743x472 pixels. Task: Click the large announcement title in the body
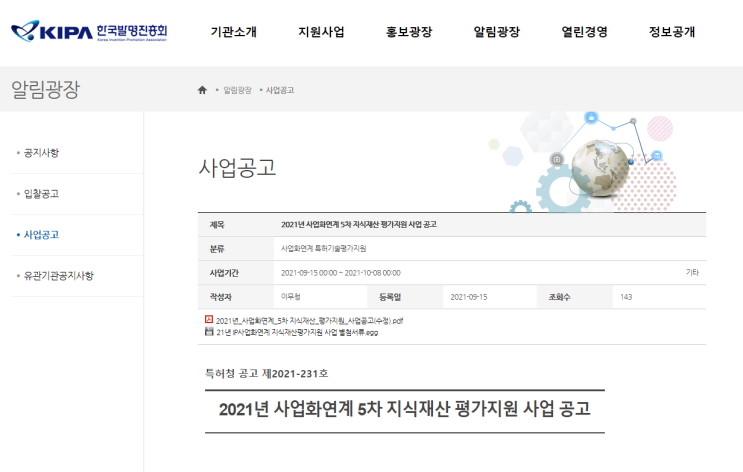[405, 408]
